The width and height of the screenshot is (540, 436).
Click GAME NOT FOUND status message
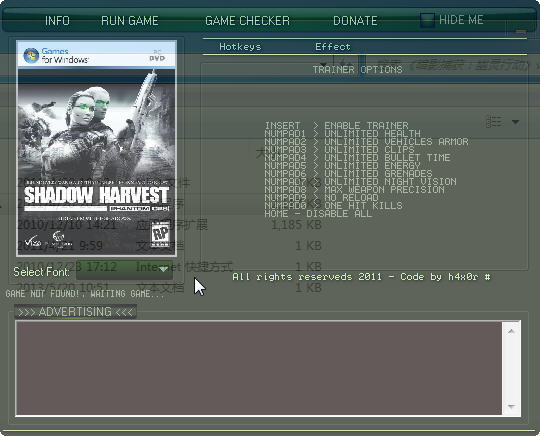pos(85,294)
